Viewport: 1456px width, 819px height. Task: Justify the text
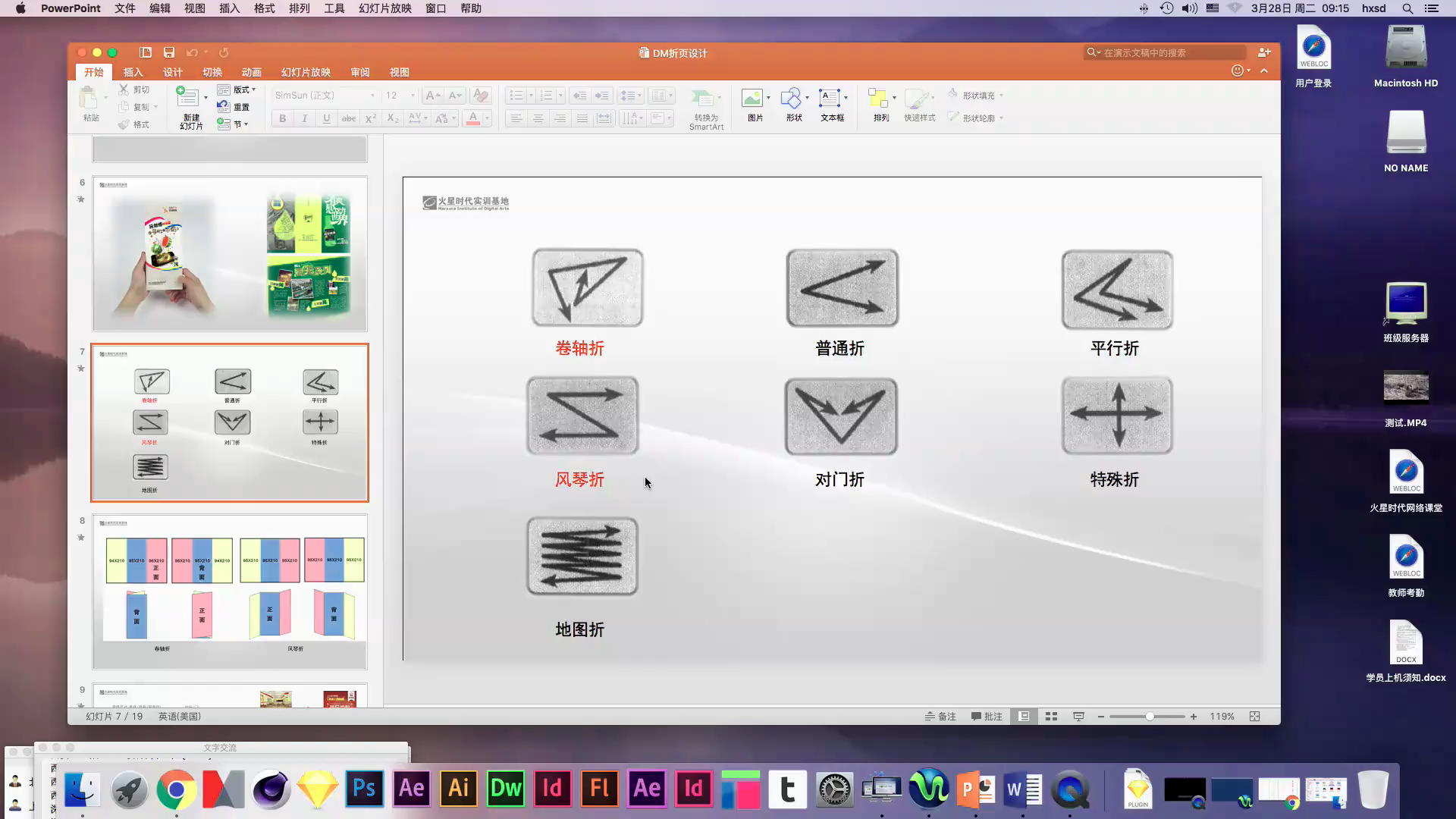click(x=582, y=118)
